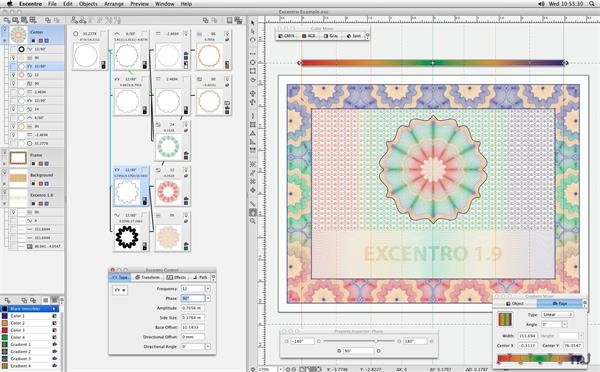Screen dimensions: 600x372
Task: Switch to the Transform tab
Action: 147,277
